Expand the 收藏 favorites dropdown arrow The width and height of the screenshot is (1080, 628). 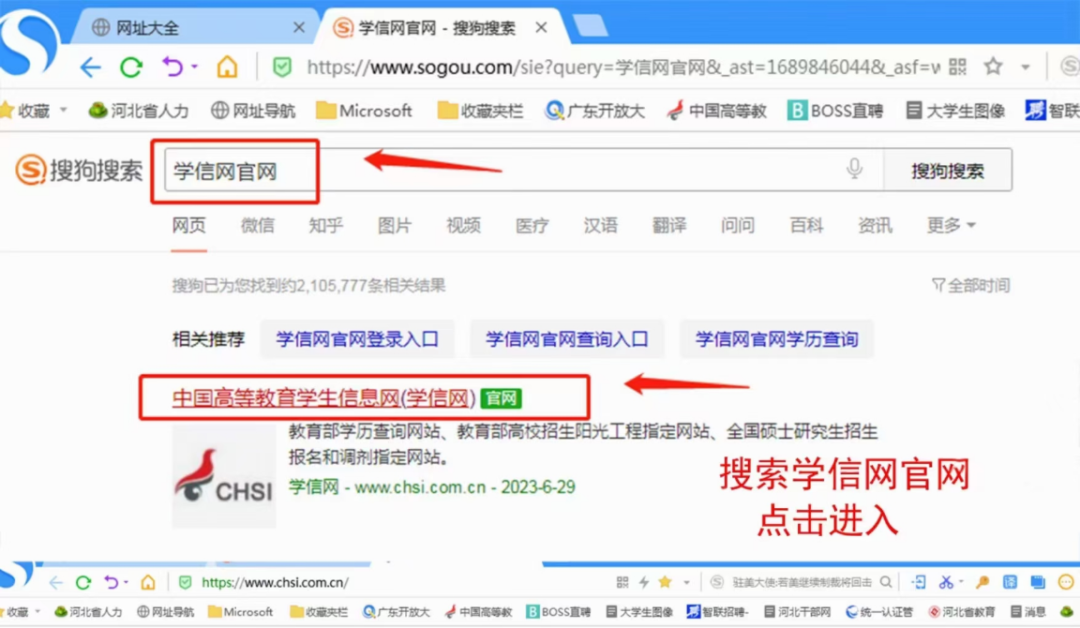pos(64,110)
